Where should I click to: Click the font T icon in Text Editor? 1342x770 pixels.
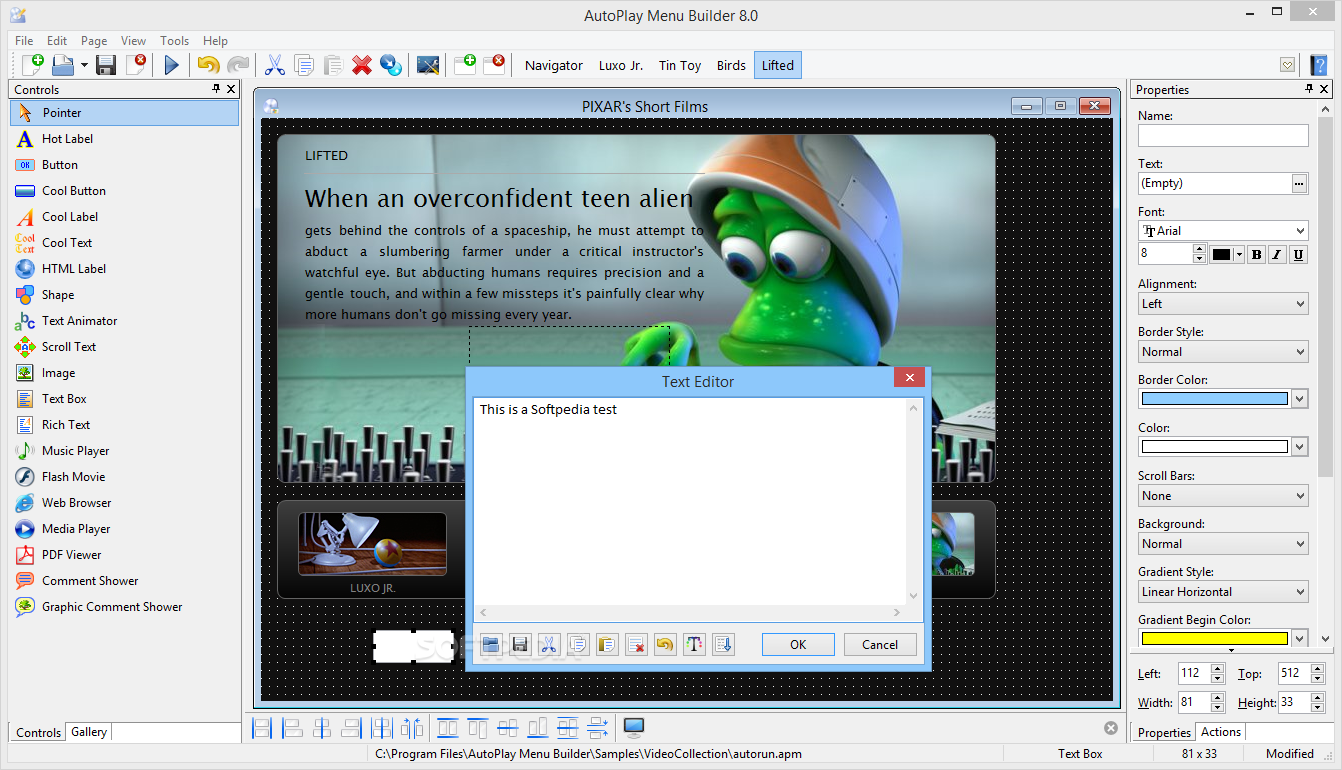[694, 645]
